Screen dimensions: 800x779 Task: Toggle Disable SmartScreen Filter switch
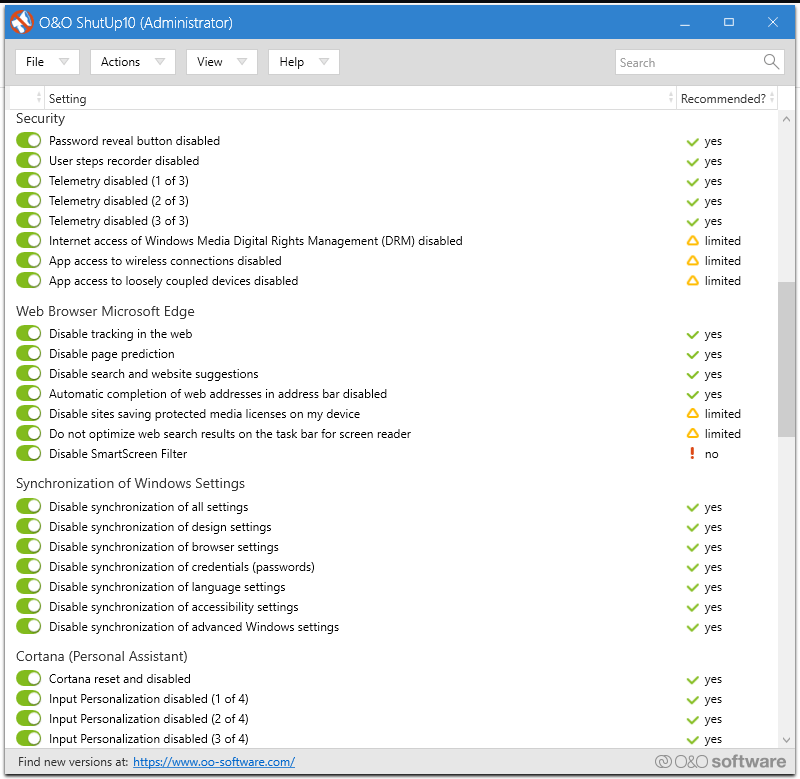pyautogui.click(x=29, y=453)
